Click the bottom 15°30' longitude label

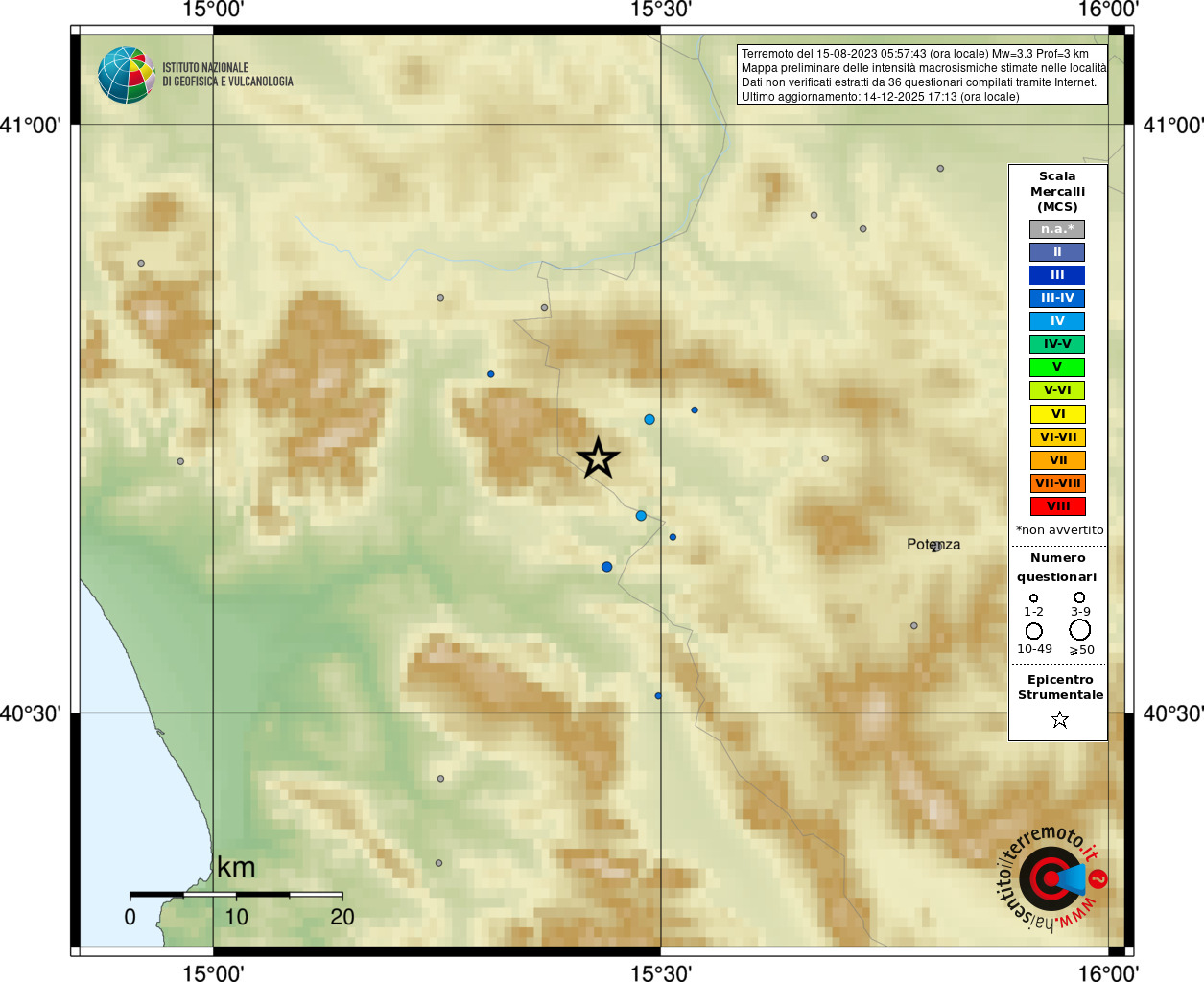(x=661, y=972)
